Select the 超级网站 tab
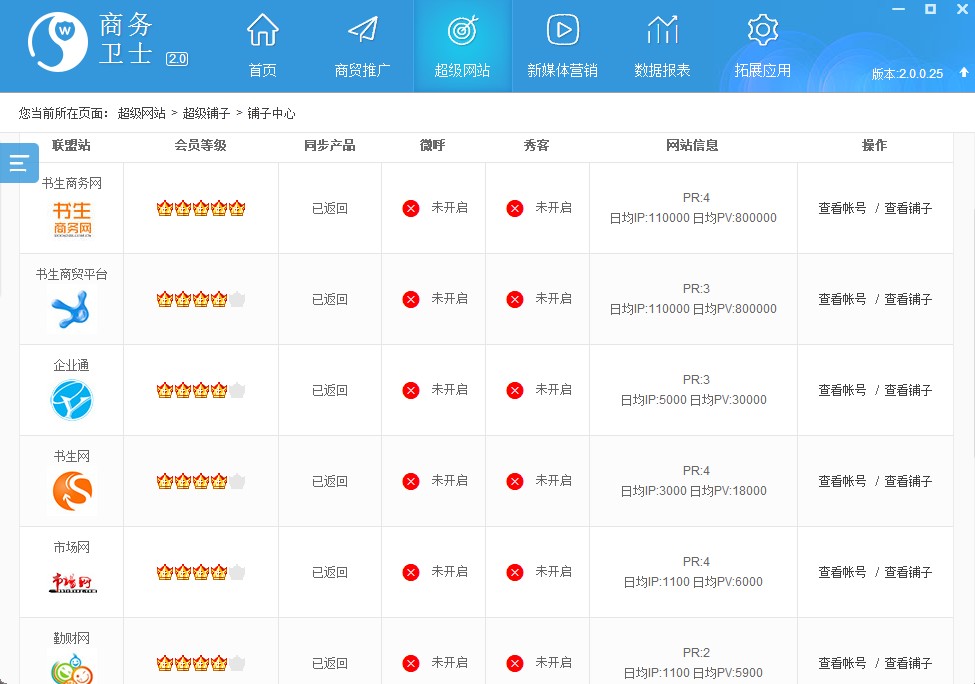The width and height of the screenshot is (975, 684). (462, 46)
